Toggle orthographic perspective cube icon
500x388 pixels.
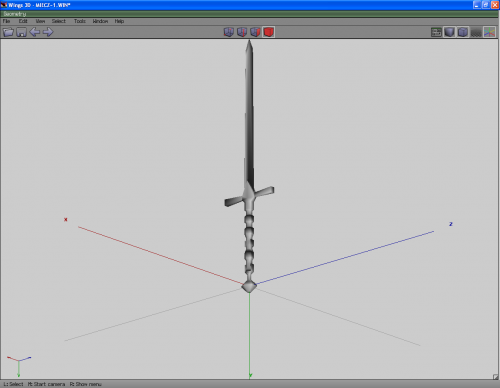pyautogui.click(x=463, y=32)
